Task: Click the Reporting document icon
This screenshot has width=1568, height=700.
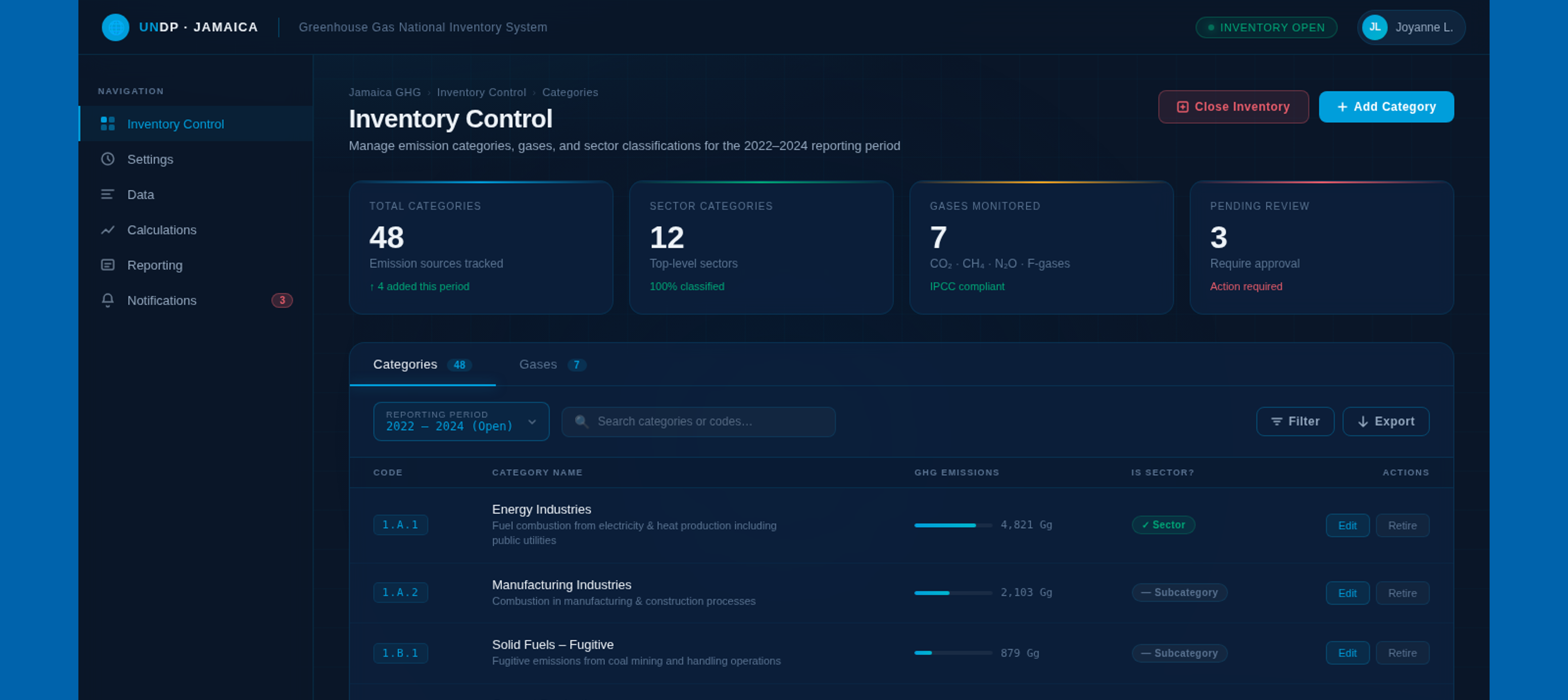Action: [108, 265]
